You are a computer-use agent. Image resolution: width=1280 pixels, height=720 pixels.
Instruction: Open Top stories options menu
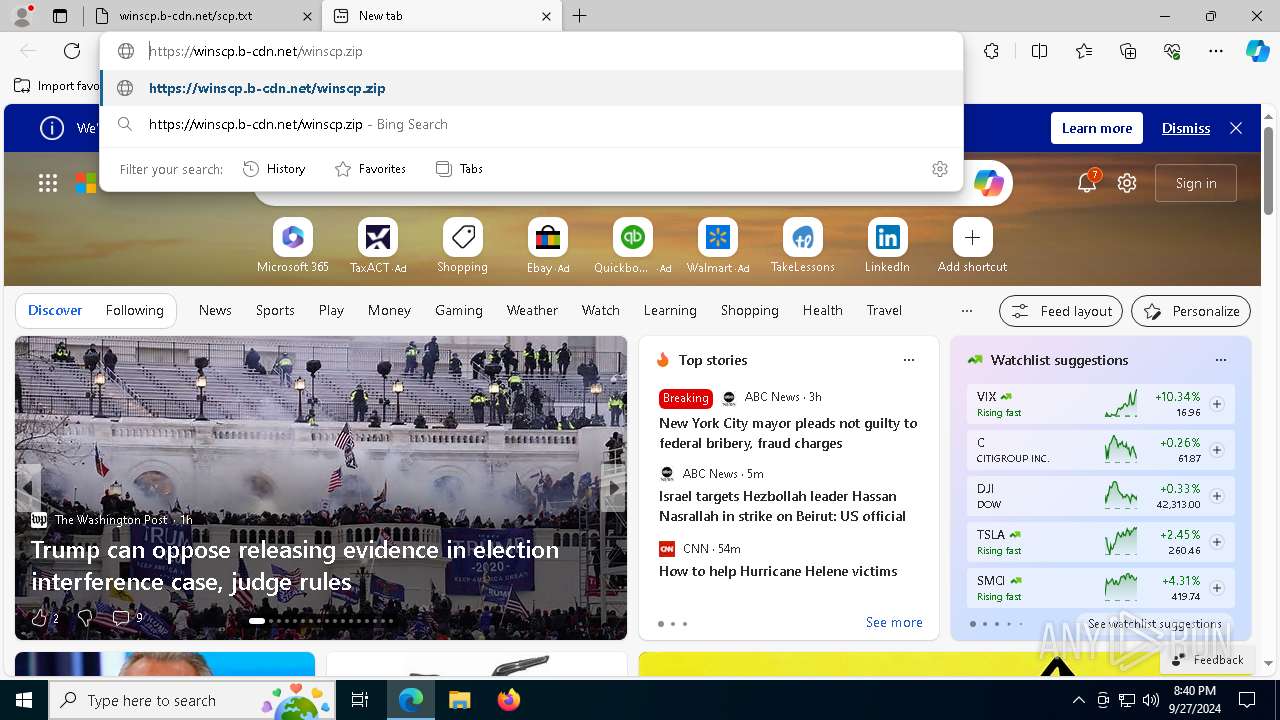click(908, 360)
